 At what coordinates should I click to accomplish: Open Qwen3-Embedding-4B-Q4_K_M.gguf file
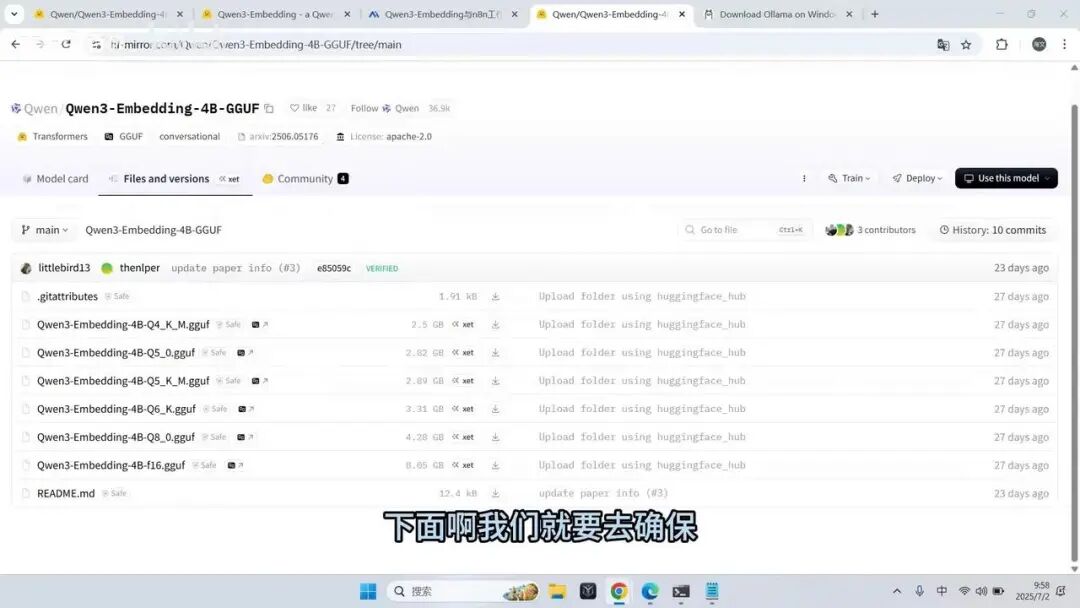pos(123,324)
